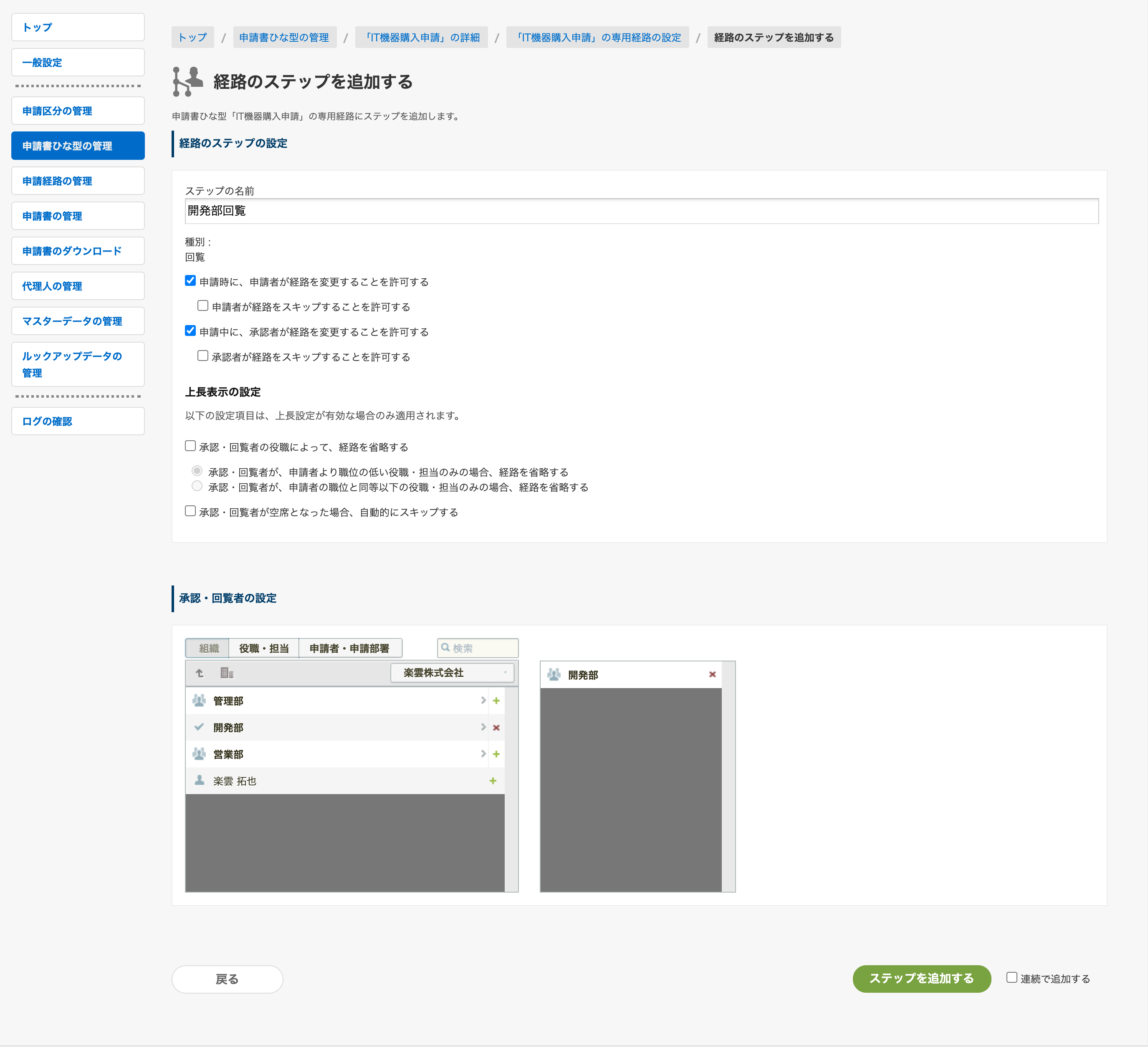This screenshot has width=1148, height=1047.
Task: Open 一般設定 in the sidebar
Action: pos(78,63)
